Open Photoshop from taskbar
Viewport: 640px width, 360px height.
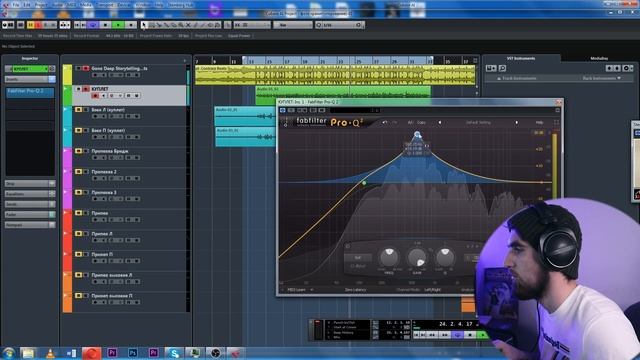pyautogui.click(x=133, y=353)
